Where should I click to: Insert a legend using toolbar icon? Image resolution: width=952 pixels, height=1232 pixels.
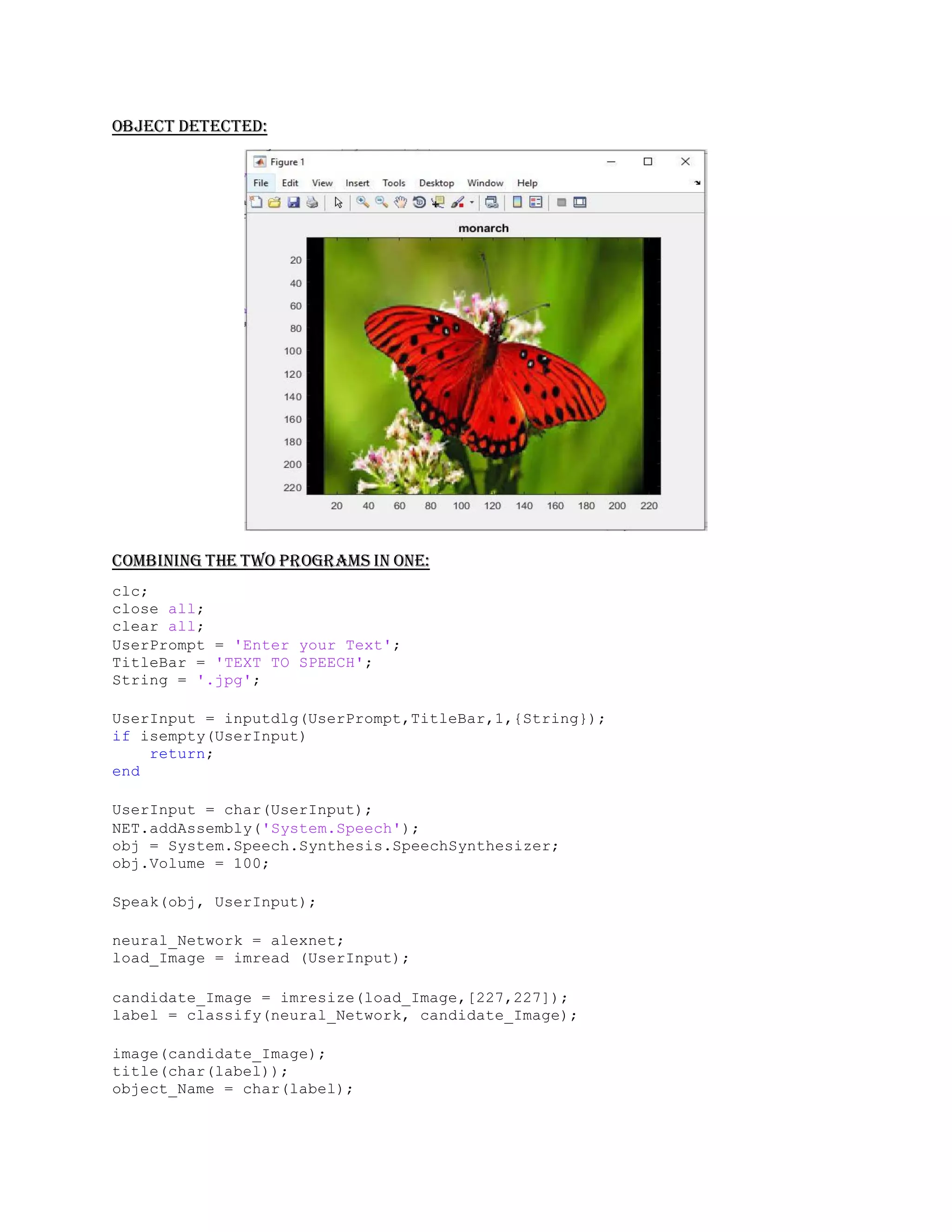pos(536,203)
